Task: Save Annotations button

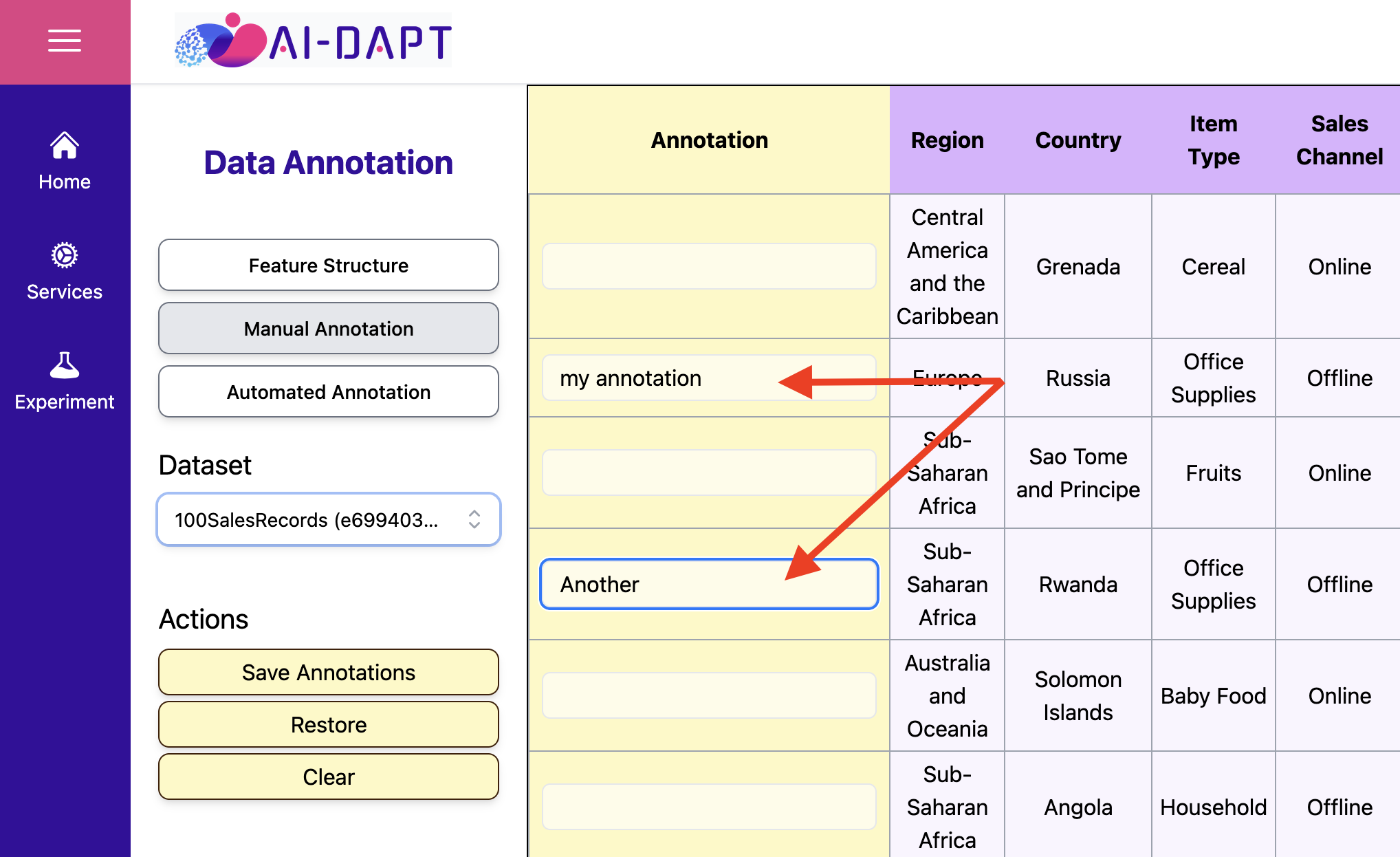Action: (x=329, y=672)
